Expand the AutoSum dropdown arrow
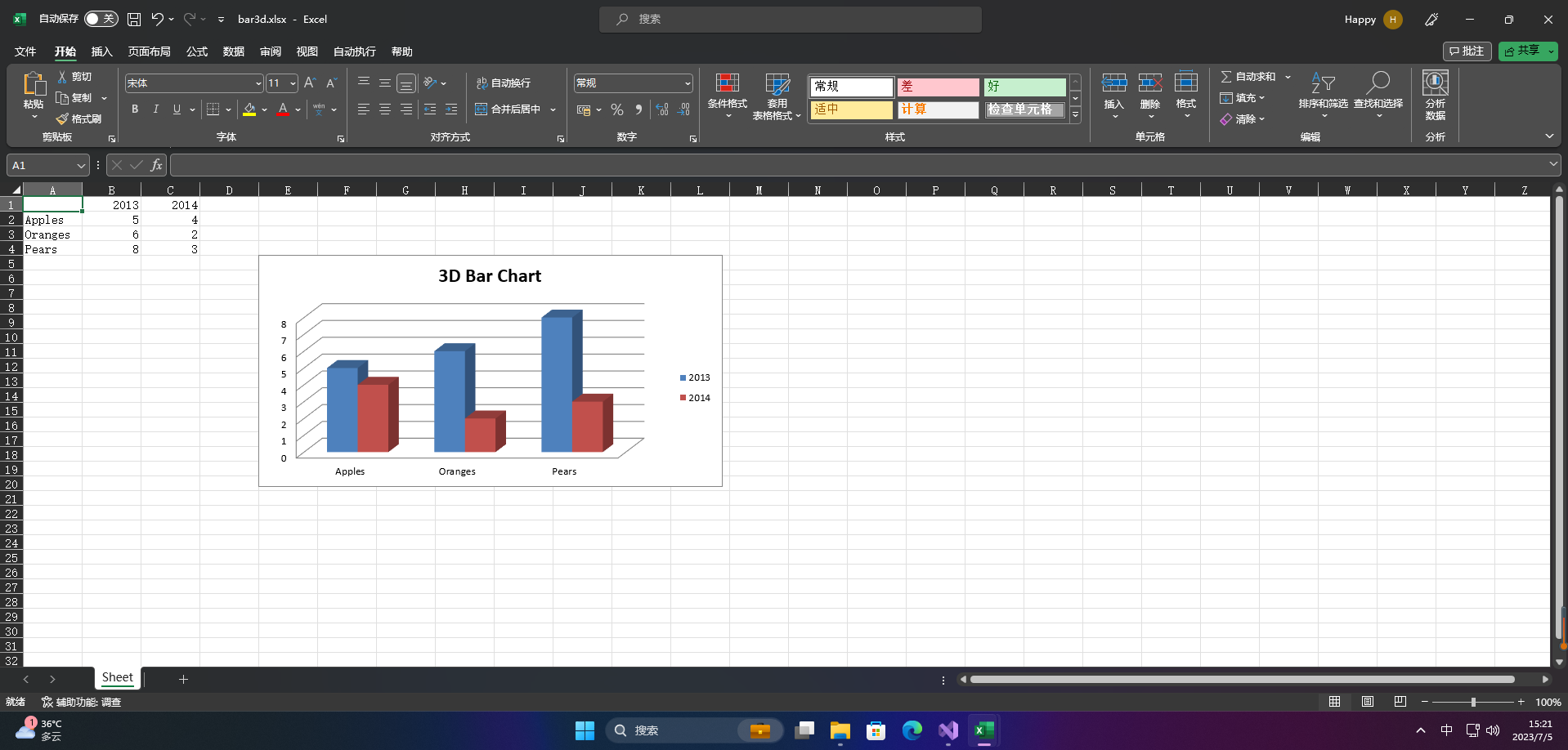 point(1288,77)
